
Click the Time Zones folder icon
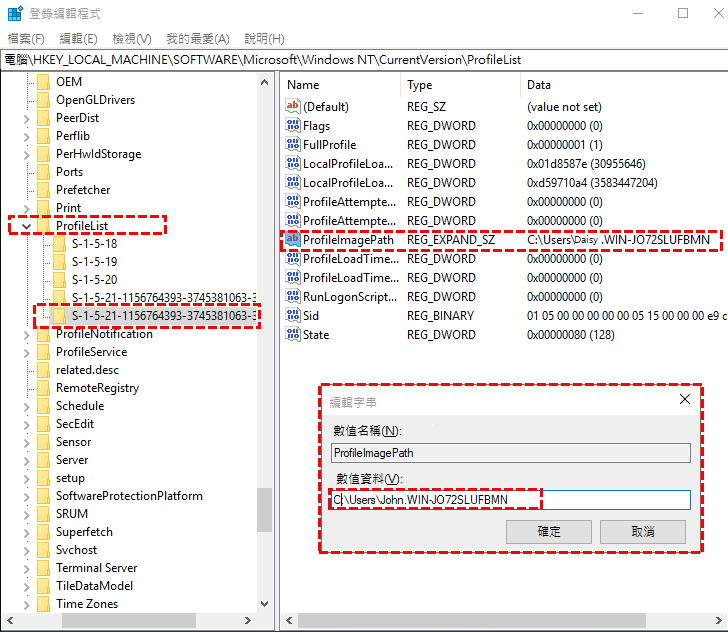43,604
